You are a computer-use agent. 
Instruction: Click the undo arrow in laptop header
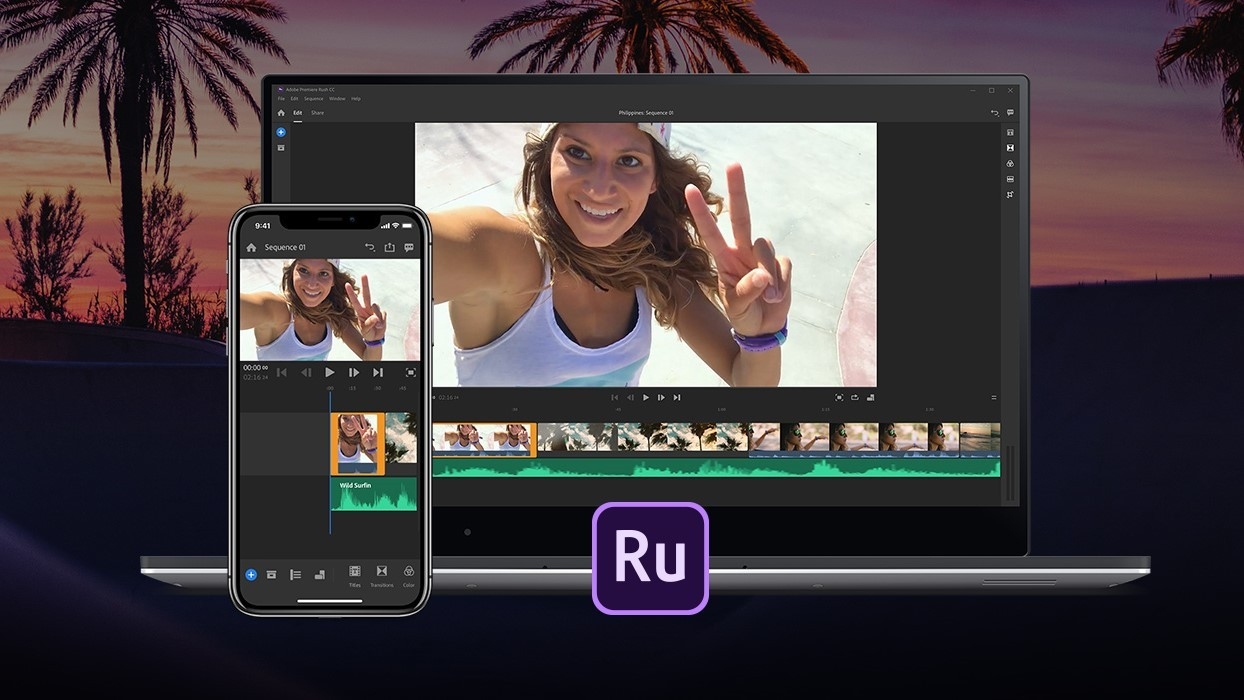click(x=994, y=113)
